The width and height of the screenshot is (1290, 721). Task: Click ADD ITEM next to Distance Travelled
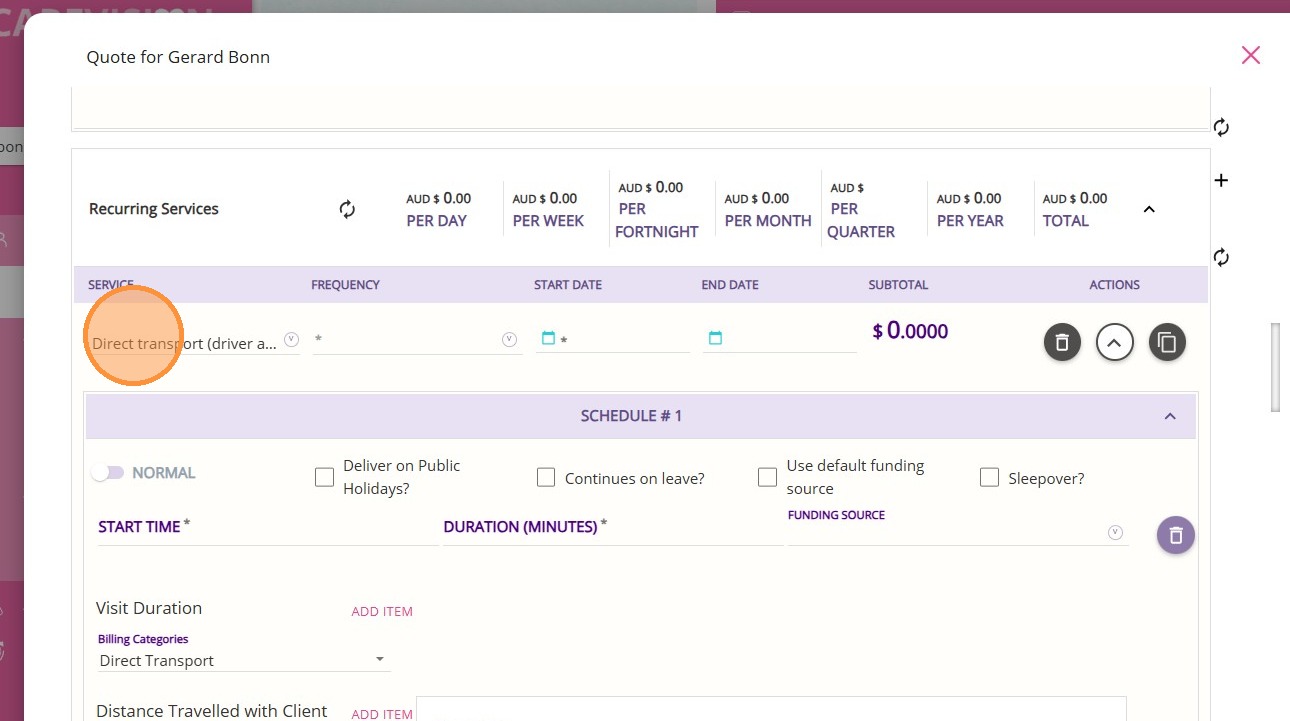(382, 714)
